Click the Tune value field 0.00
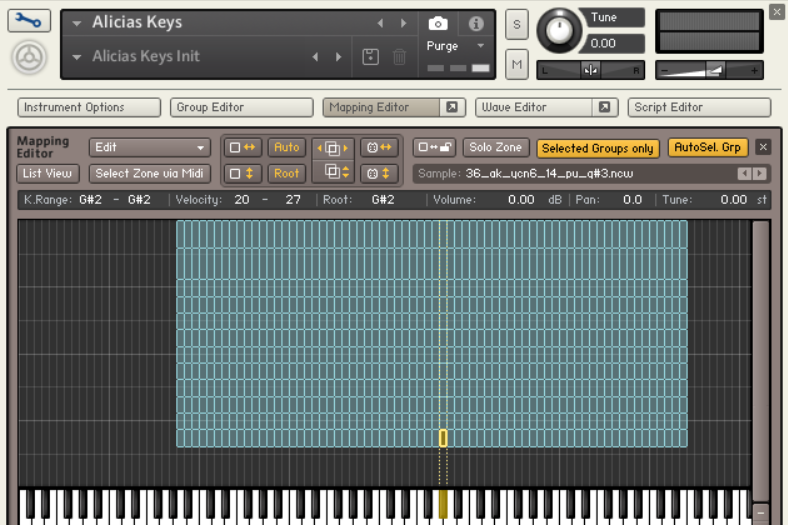Viewport: 788px width, 525px height. tap(613, 44)
